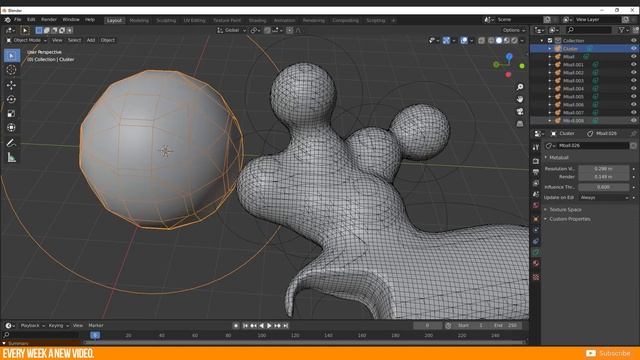Switch to the UV Editing workspace tab

(194, 20)
